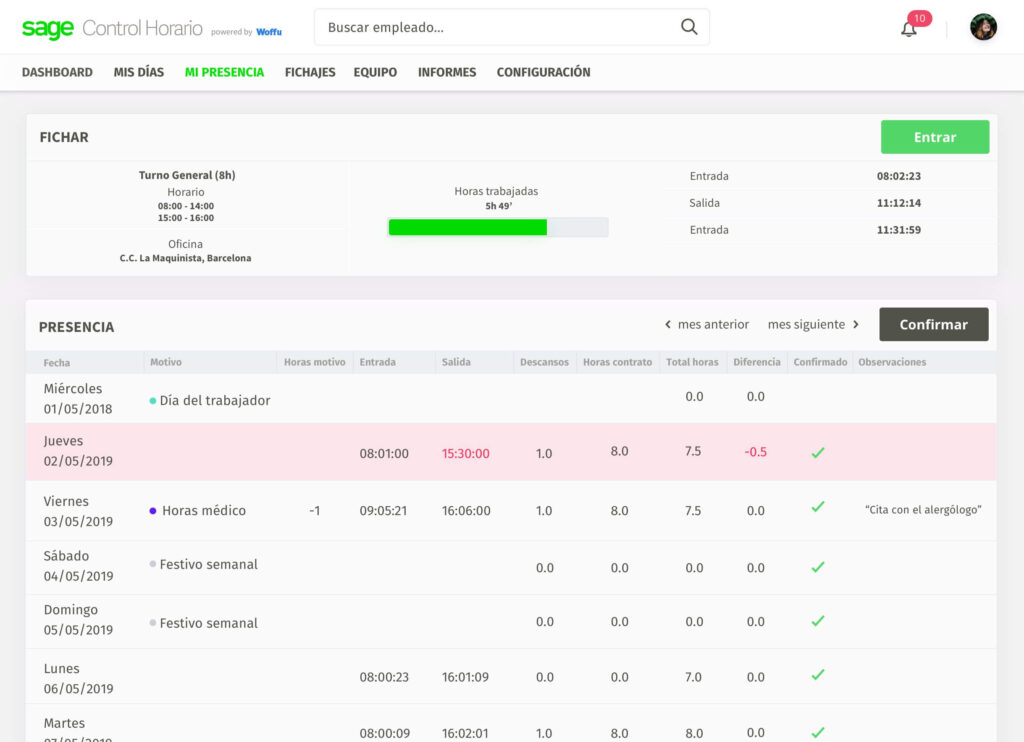
Task: Open the user profile avatar
Action: point(983,27)
